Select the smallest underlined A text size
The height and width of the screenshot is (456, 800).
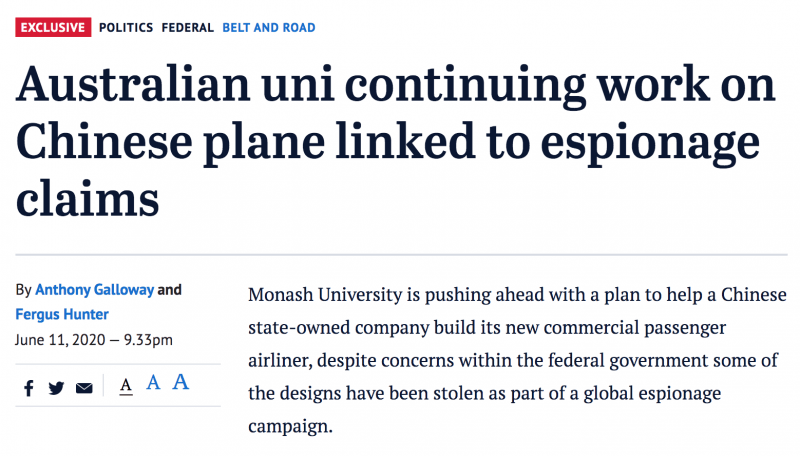126,387
